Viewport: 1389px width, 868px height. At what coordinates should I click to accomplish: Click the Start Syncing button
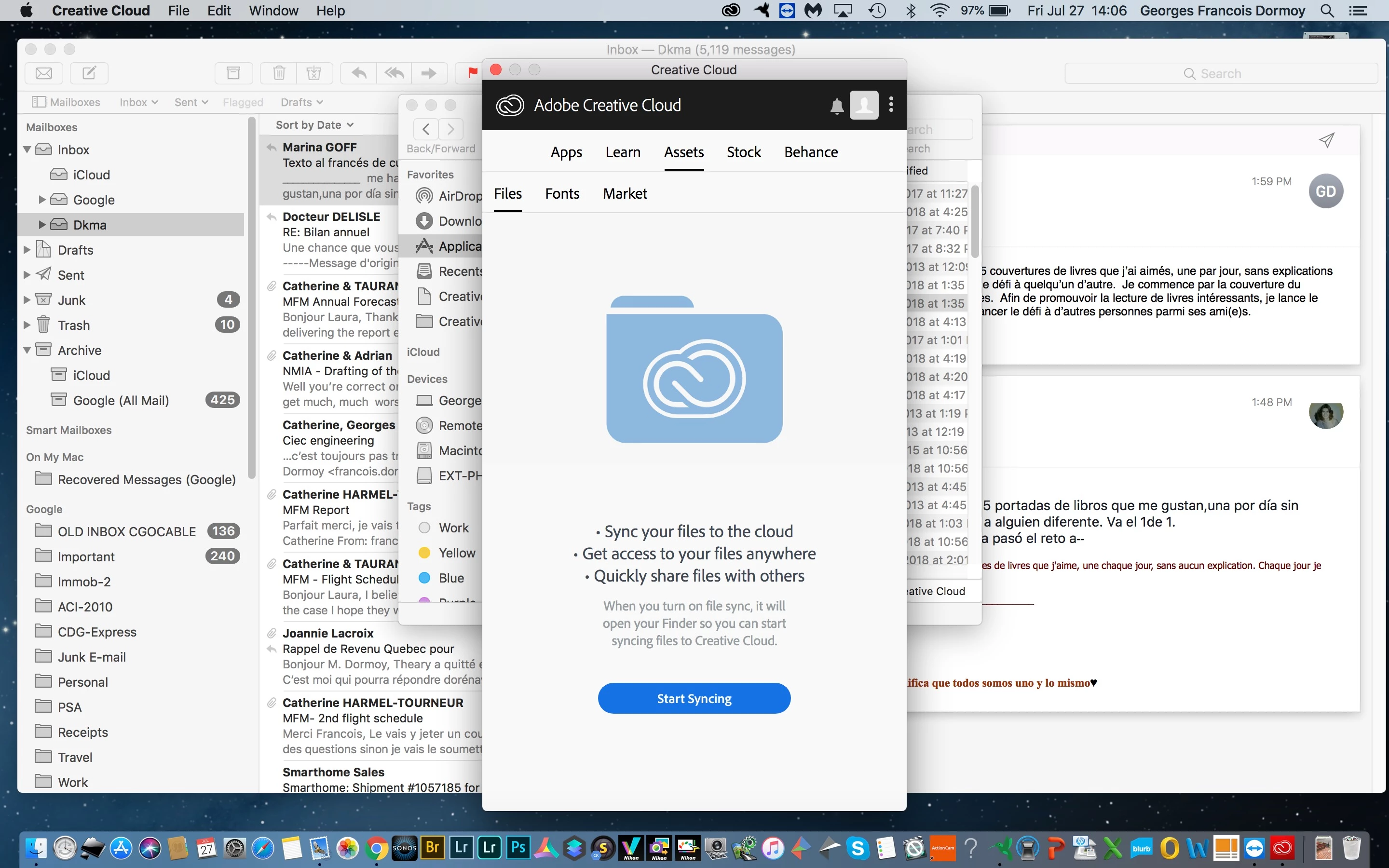coord(694,698)
